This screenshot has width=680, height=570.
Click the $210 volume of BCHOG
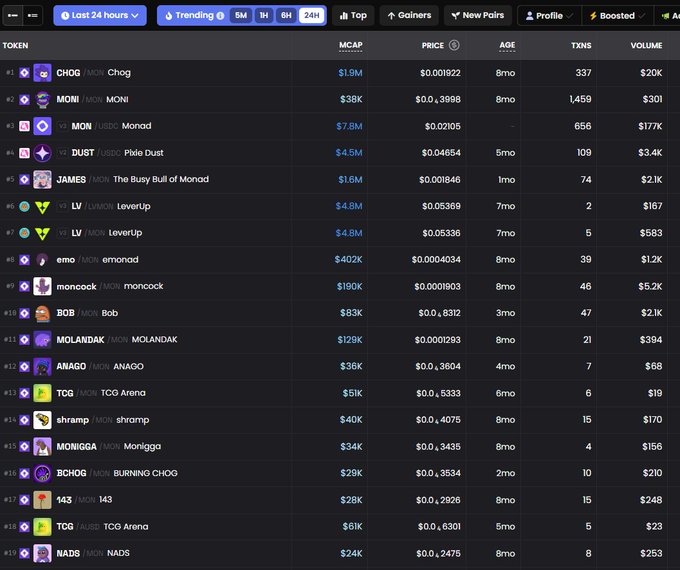(x=652, y=473)
